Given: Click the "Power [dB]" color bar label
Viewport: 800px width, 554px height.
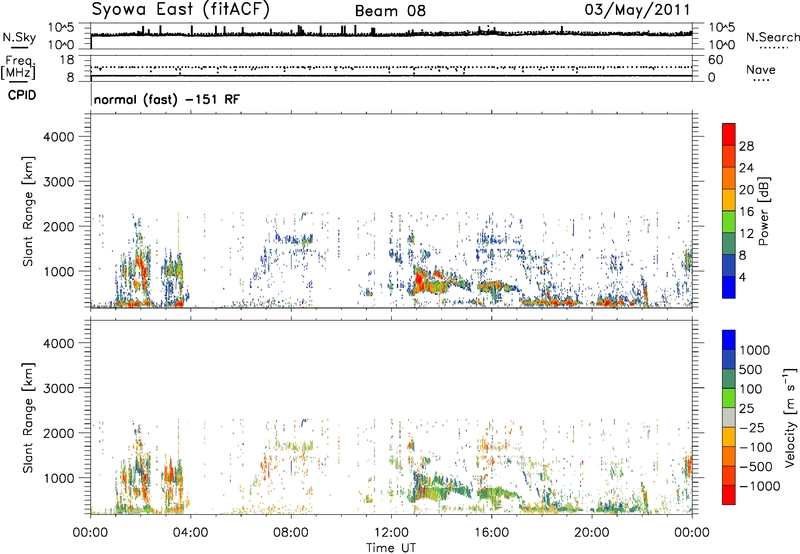Looking at the screenshot, I should pos(763,211).
